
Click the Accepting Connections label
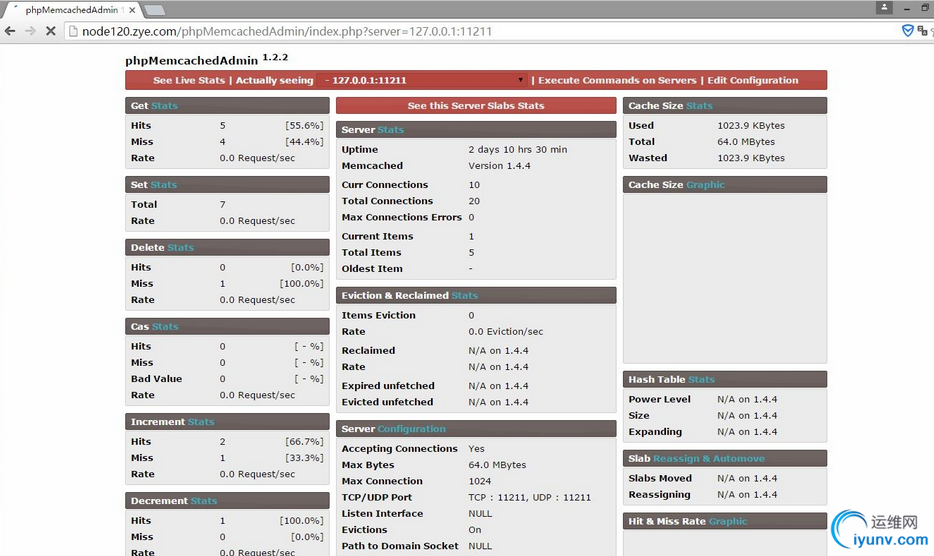coord(400,449)
